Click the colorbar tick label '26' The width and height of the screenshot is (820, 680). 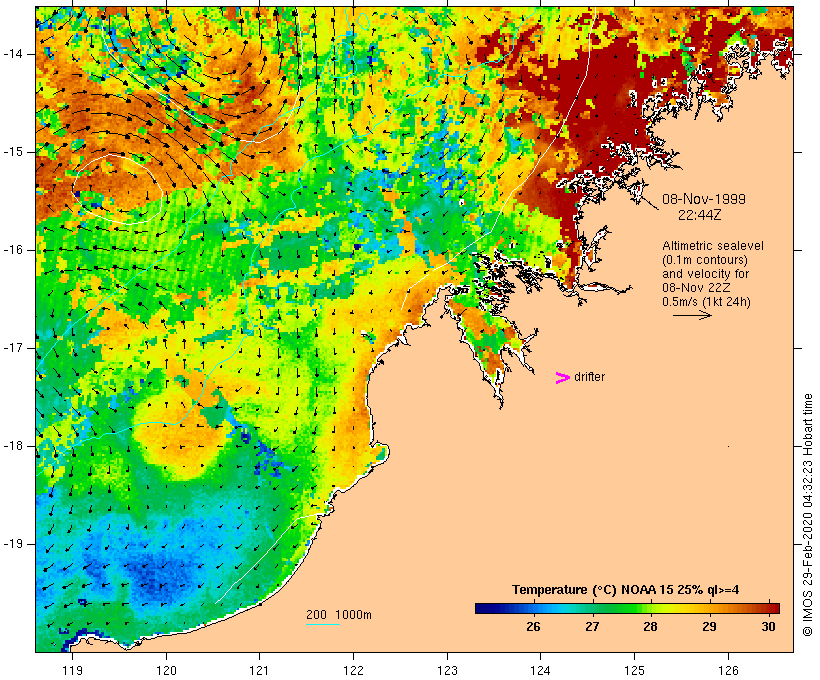533,626
